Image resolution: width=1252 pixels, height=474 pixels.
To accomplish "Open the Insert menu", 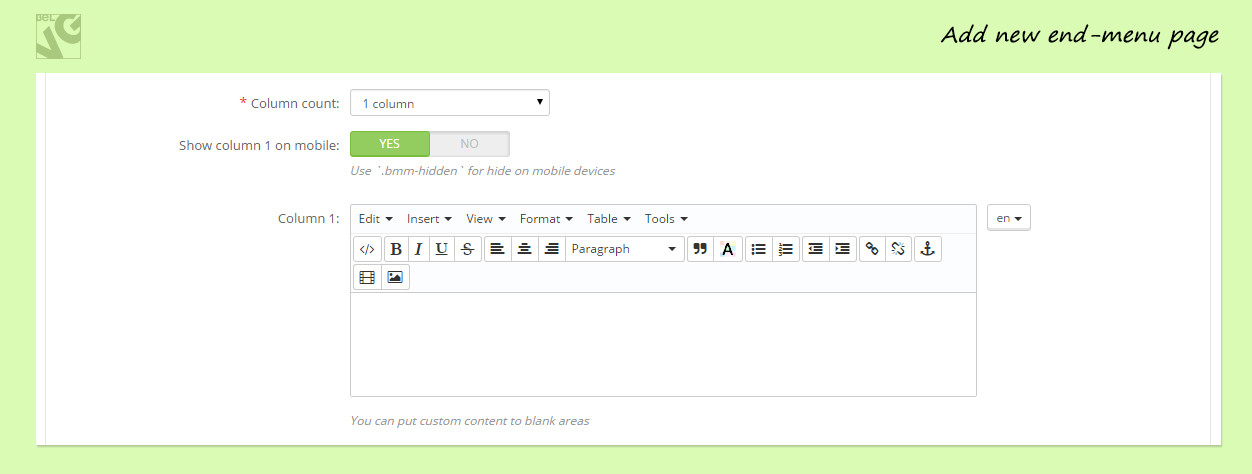I will point(429,219).
